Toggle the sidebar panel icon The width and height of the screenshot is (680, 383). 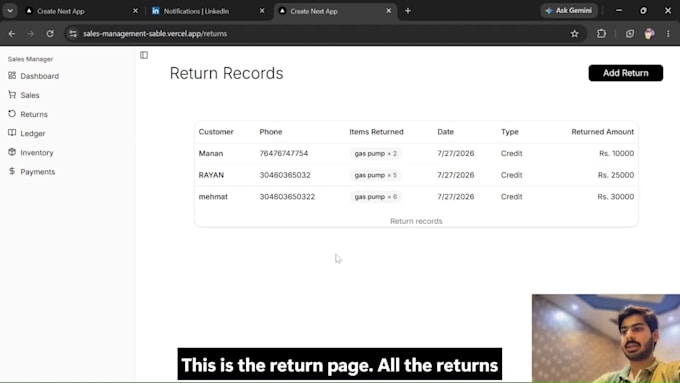(x=144, y=55)
